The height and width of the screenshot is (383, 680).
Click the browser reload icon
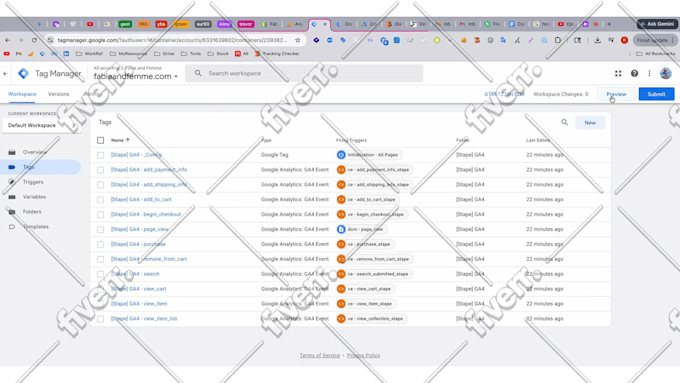[x=34, y=40]
